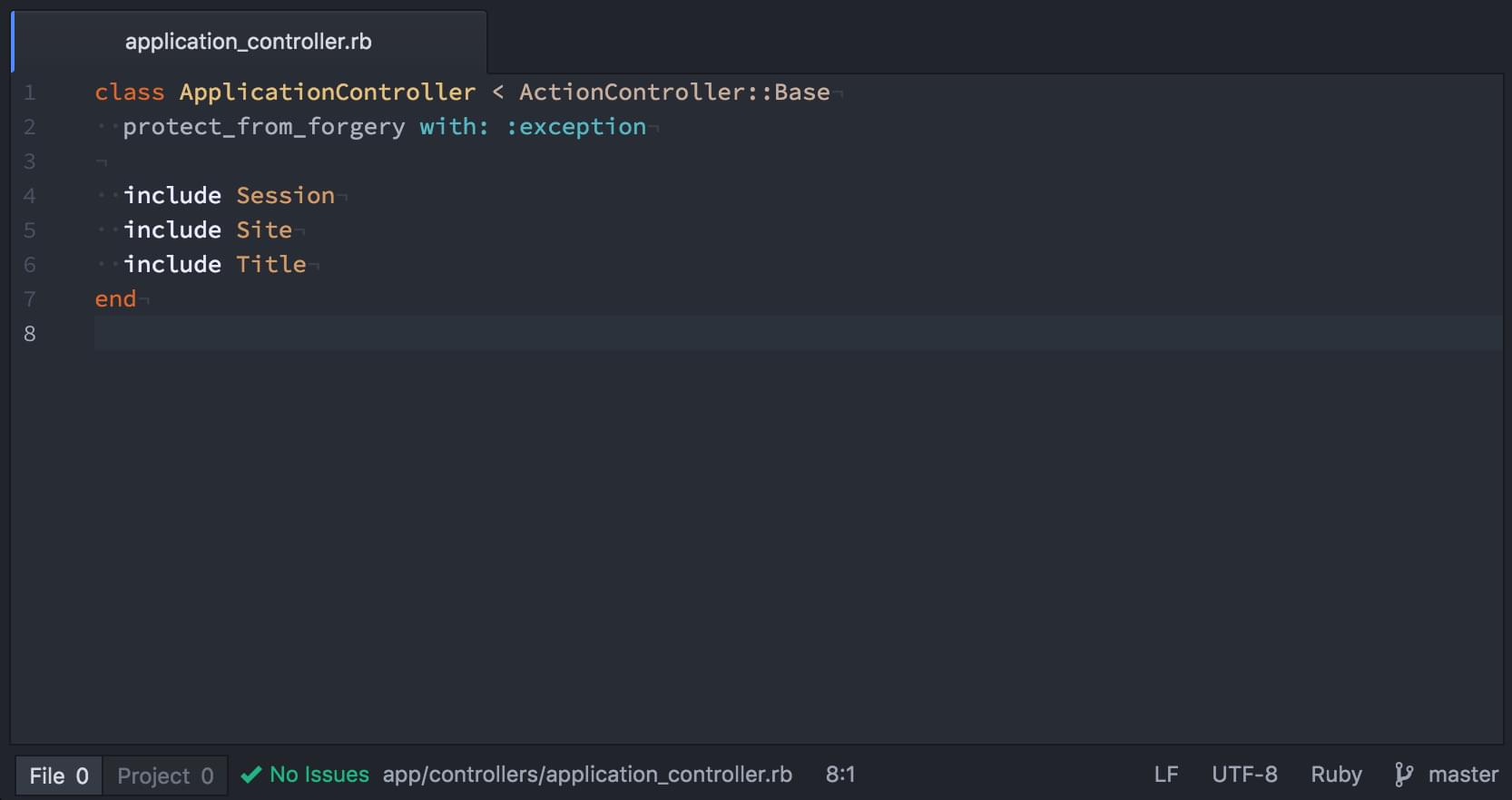Click the :exception symbol in line 2
The height and width of the screenshot is (800, 1512).
point(576,127)
